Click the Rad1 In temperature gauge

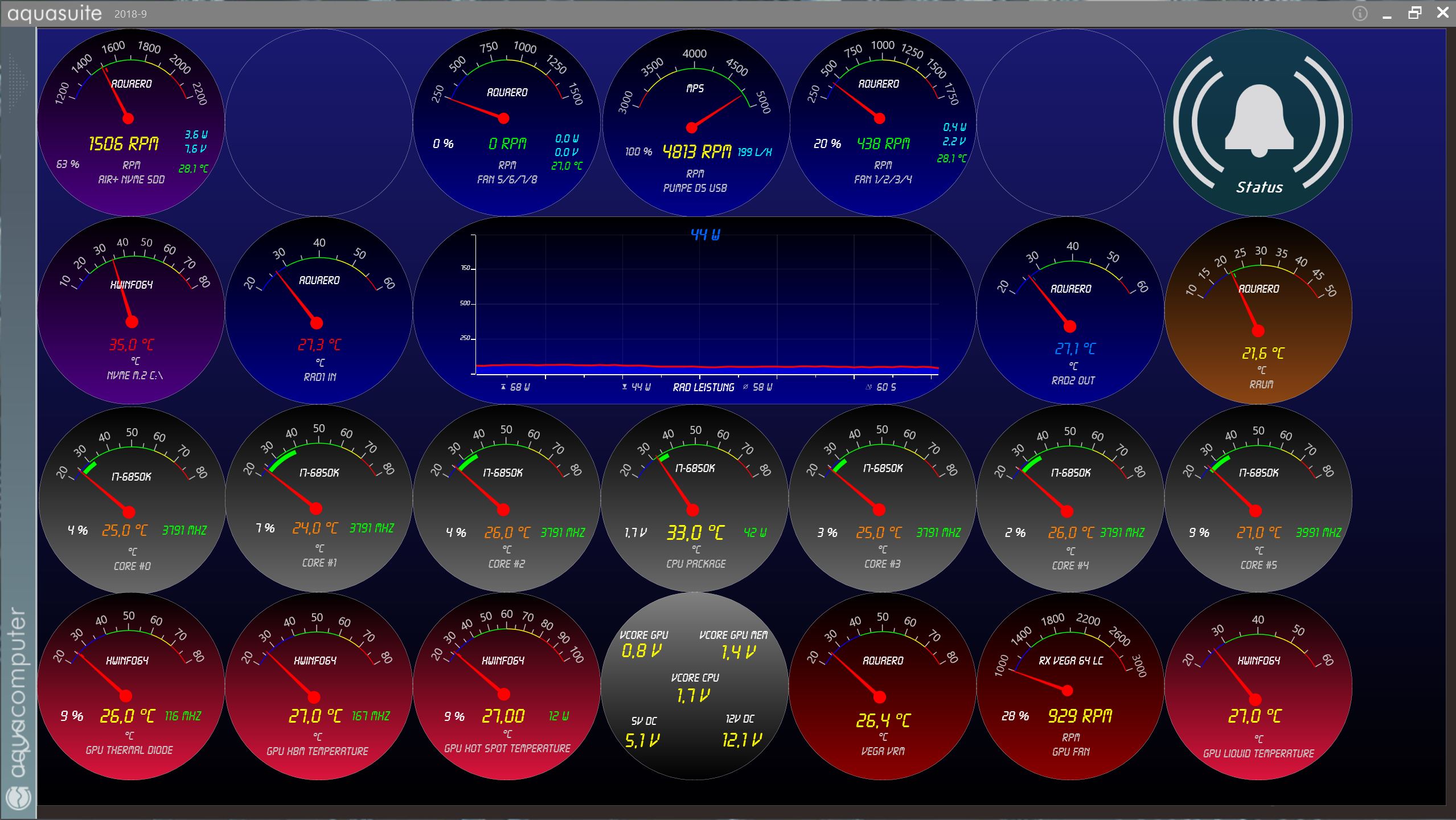(x=319, y=310)
